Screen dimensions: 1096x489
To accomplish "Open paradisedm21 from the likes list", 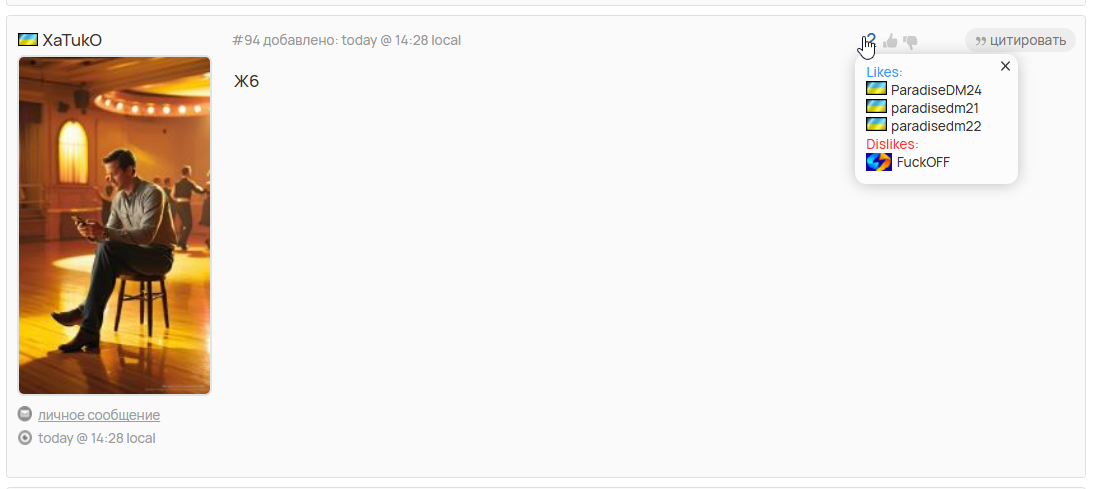I will 935,108.
